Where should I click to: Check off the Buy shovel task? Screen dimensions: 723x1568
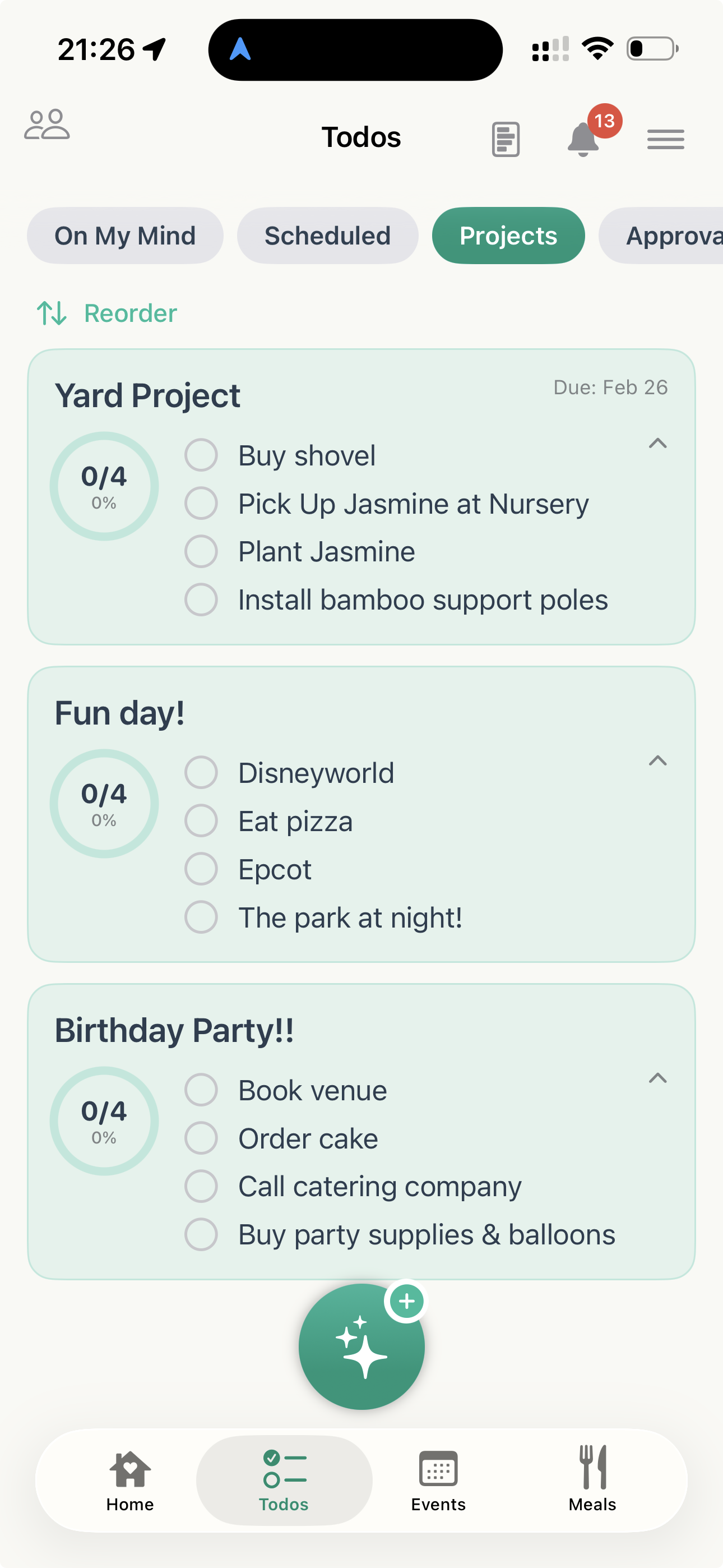(201, 455)
